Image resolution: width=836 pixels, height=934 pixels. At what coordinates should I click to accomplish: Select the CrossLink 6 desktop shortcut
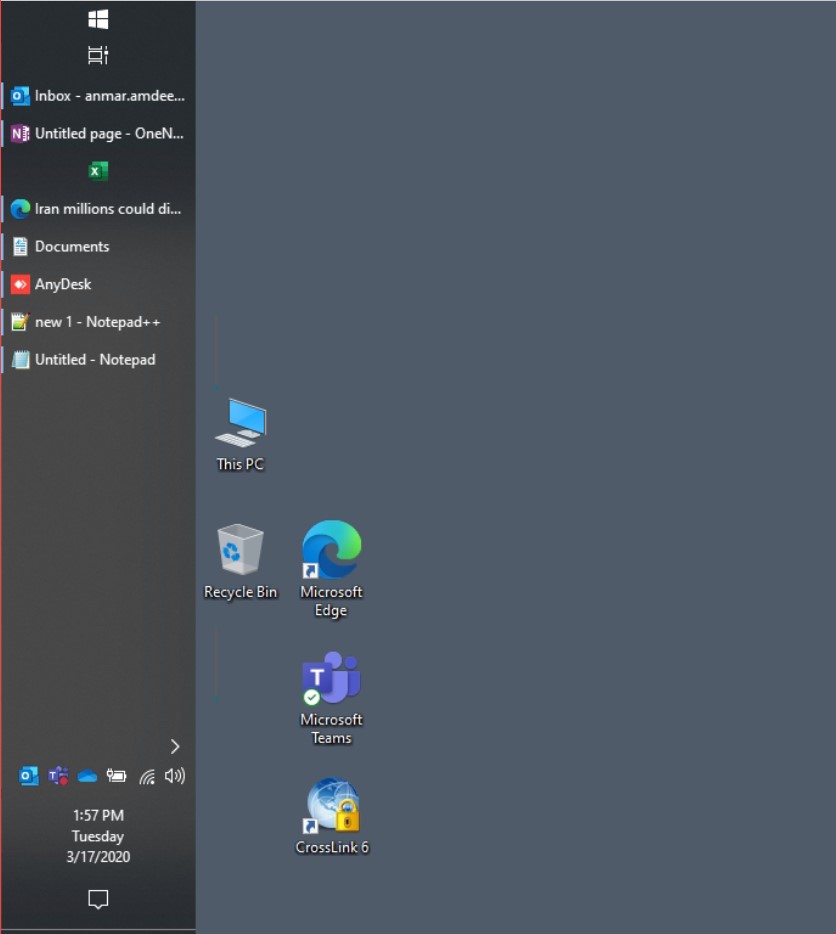332,816
